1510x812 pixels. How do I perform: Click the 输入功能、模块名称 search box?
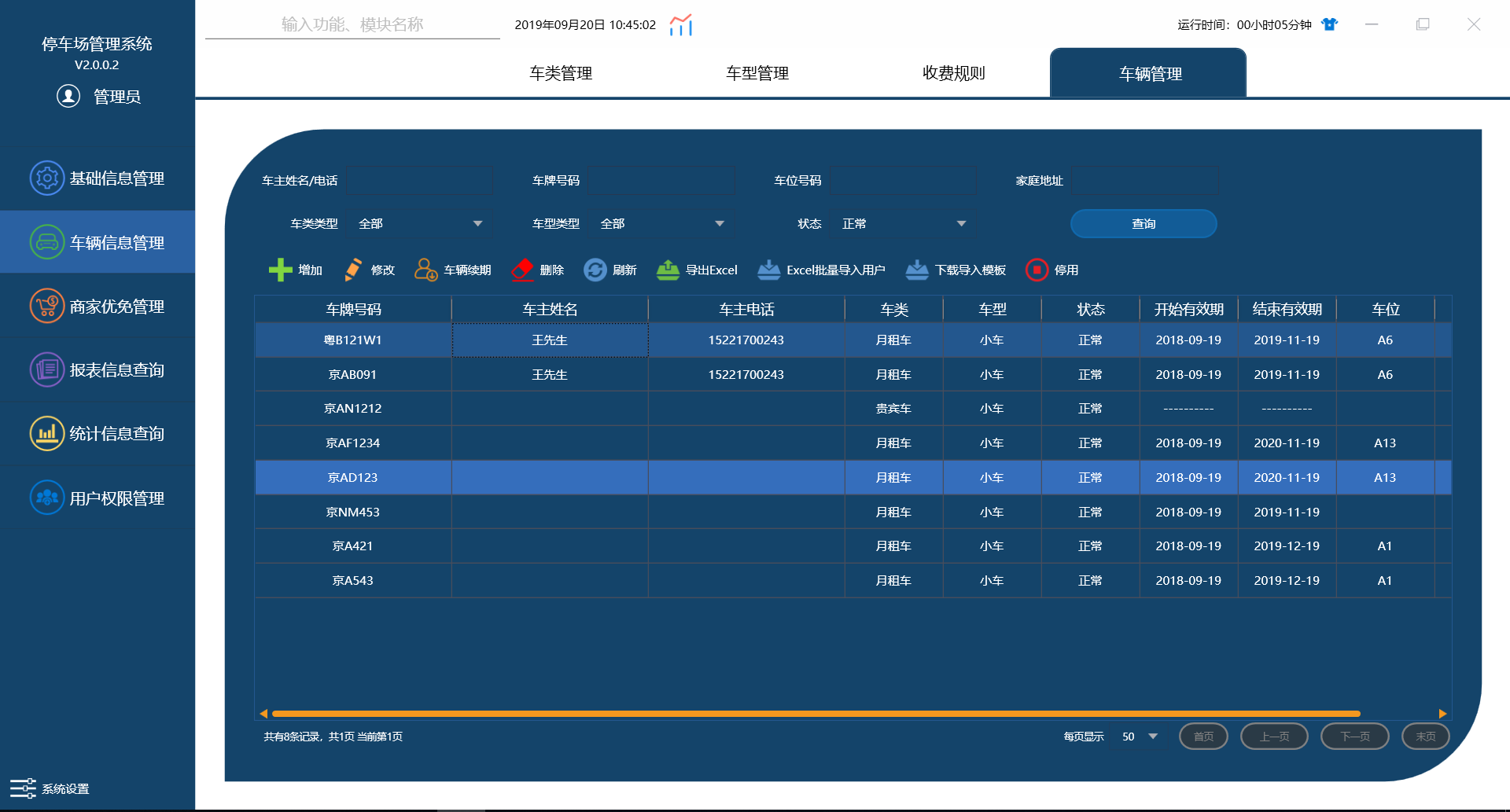click(x=352, y=24)
